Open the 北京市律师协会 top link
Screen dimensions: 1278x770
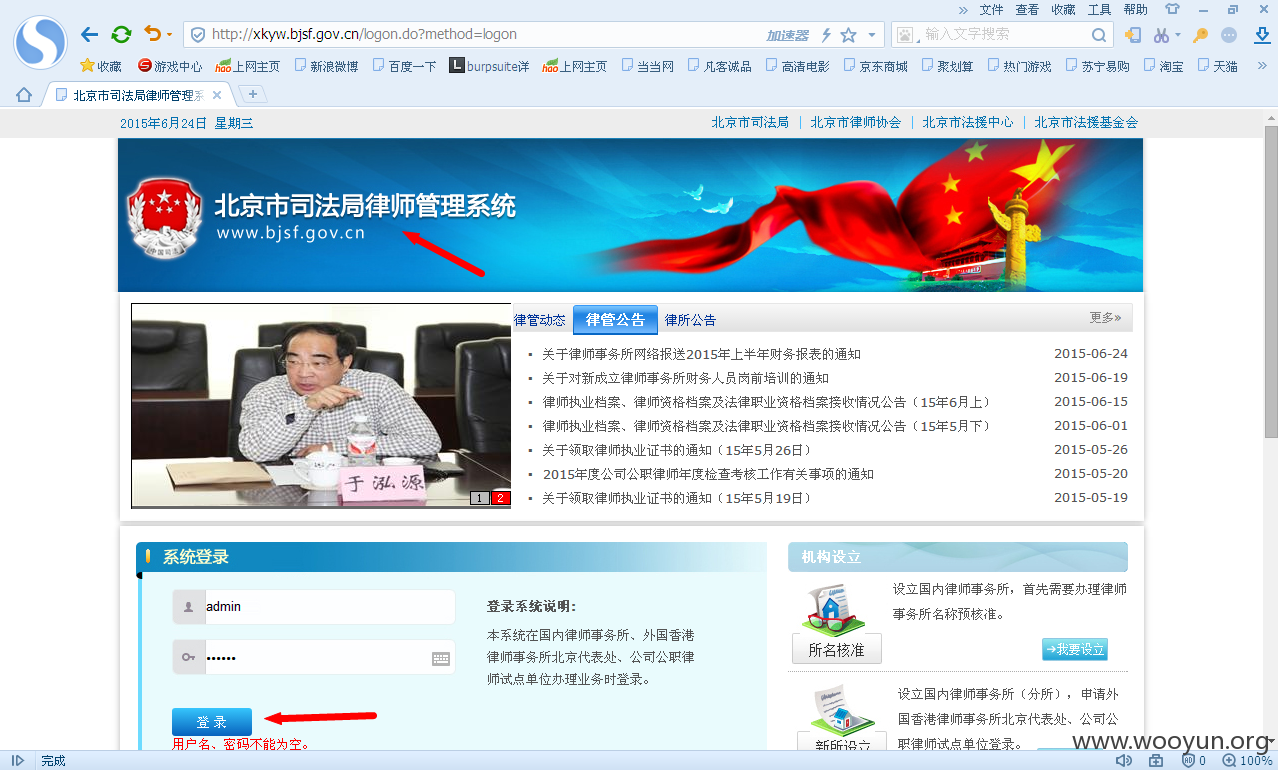pyautogui.click(x=856, y=122)
